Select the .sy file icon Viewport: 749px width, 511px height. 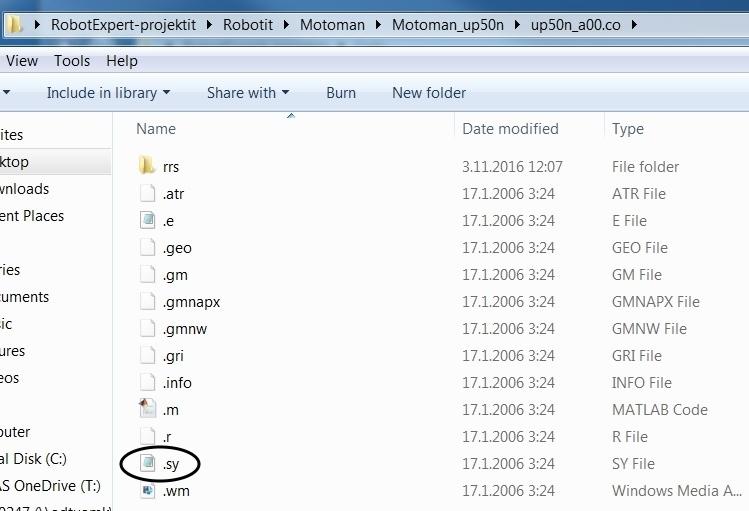[x=147, y=463]
